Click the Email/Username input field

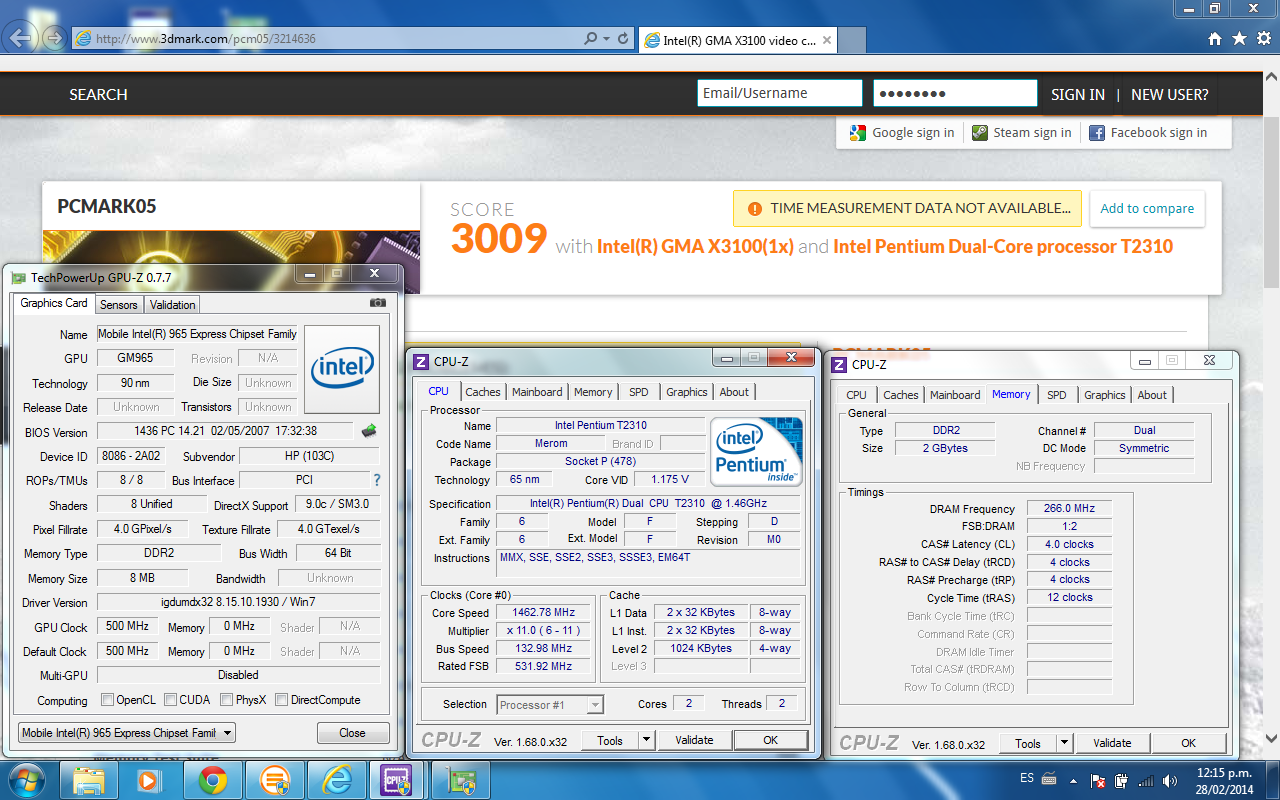click(x=780, y=93)
